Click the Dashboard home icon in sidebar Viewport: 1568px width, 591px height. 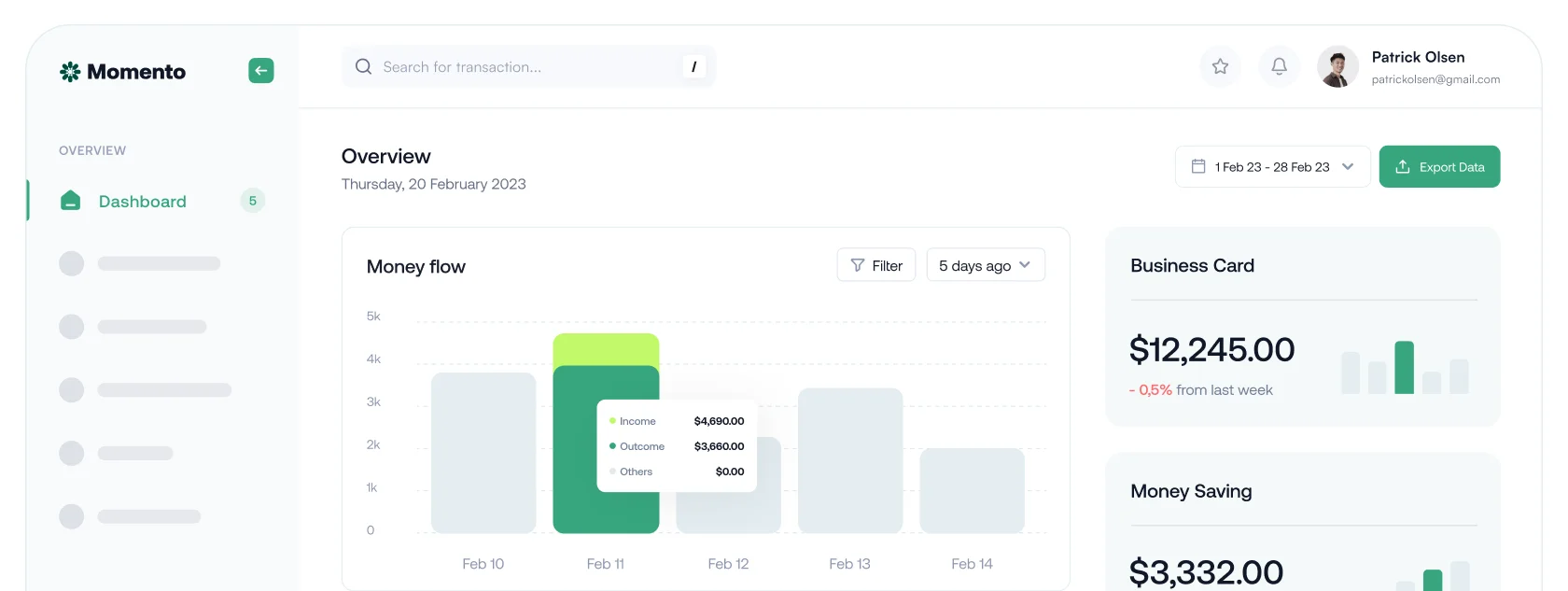[x=71, y=201]
